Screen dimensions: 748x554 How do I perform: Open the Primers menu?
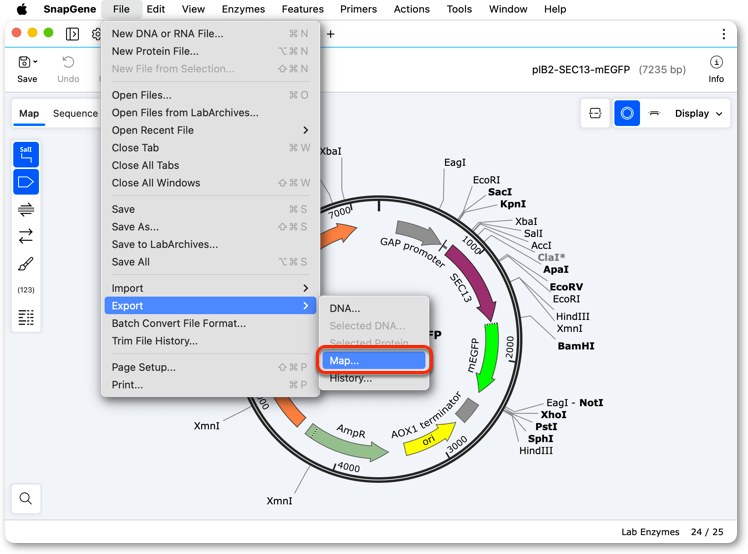tap(358, 9)
